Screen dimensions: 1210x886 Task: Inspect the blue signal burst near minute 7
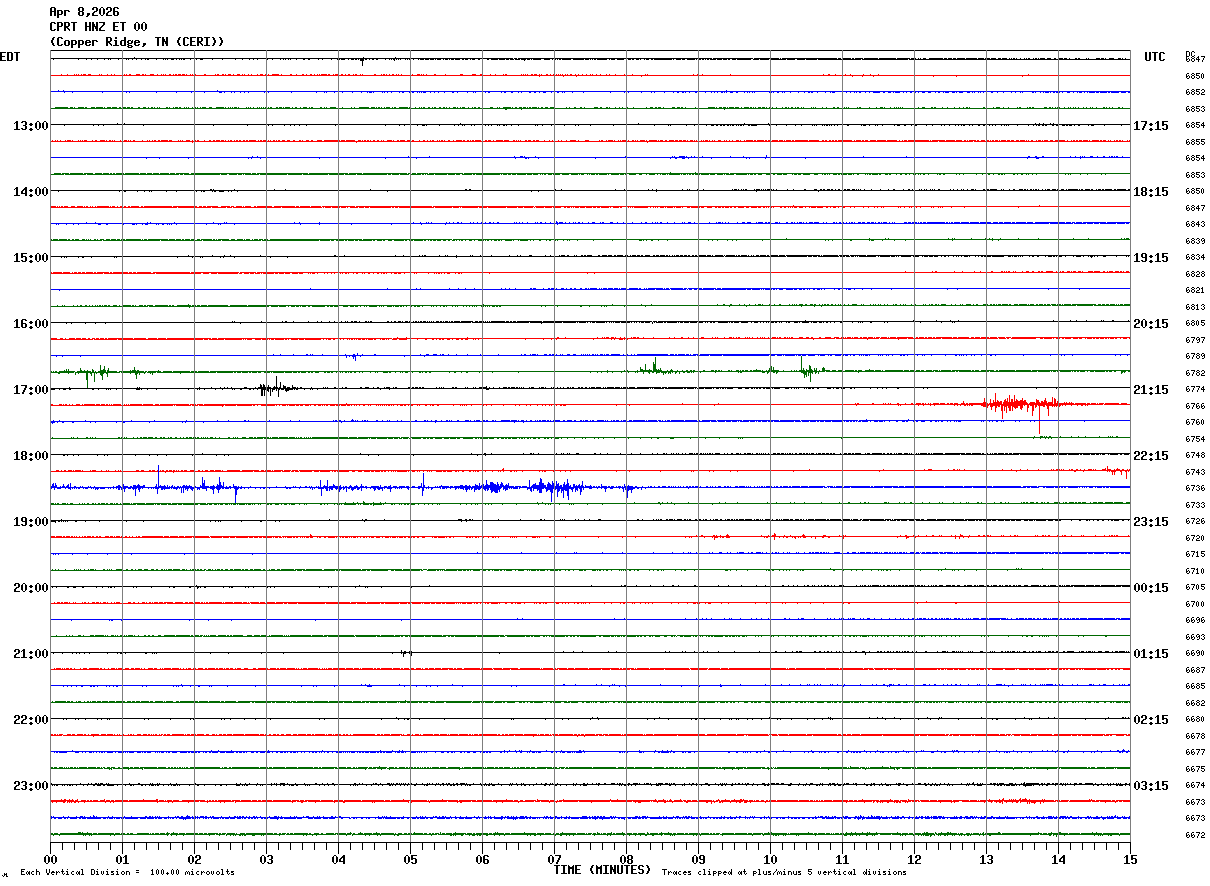tap(556, 487)
